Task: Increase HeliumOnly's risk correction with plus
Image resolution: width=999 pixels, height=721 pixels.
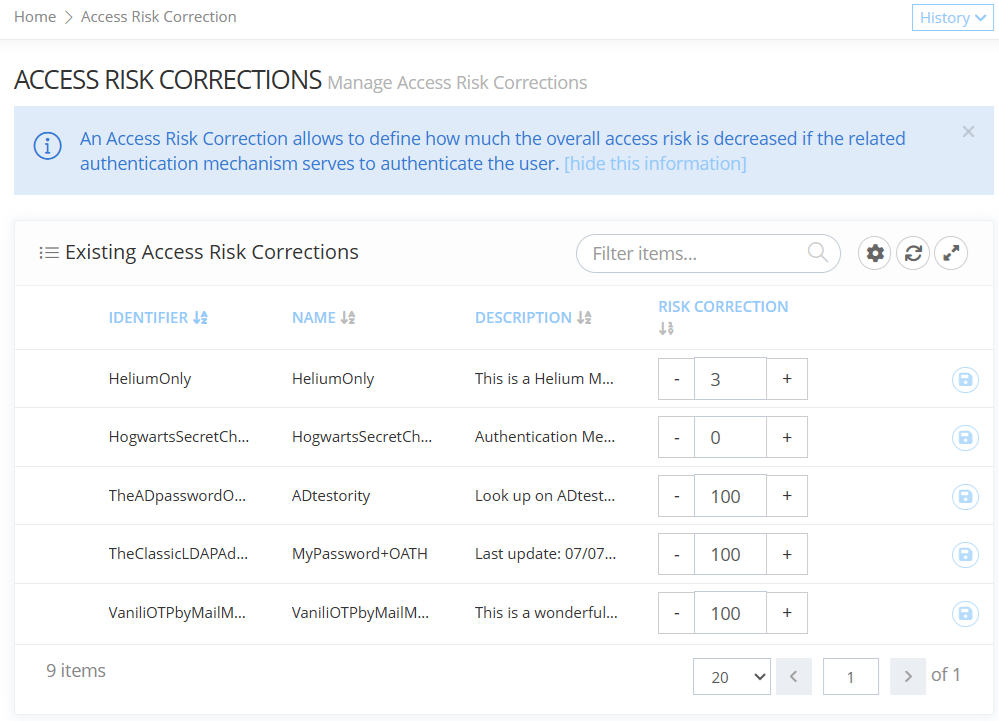Action: [786, 379]
